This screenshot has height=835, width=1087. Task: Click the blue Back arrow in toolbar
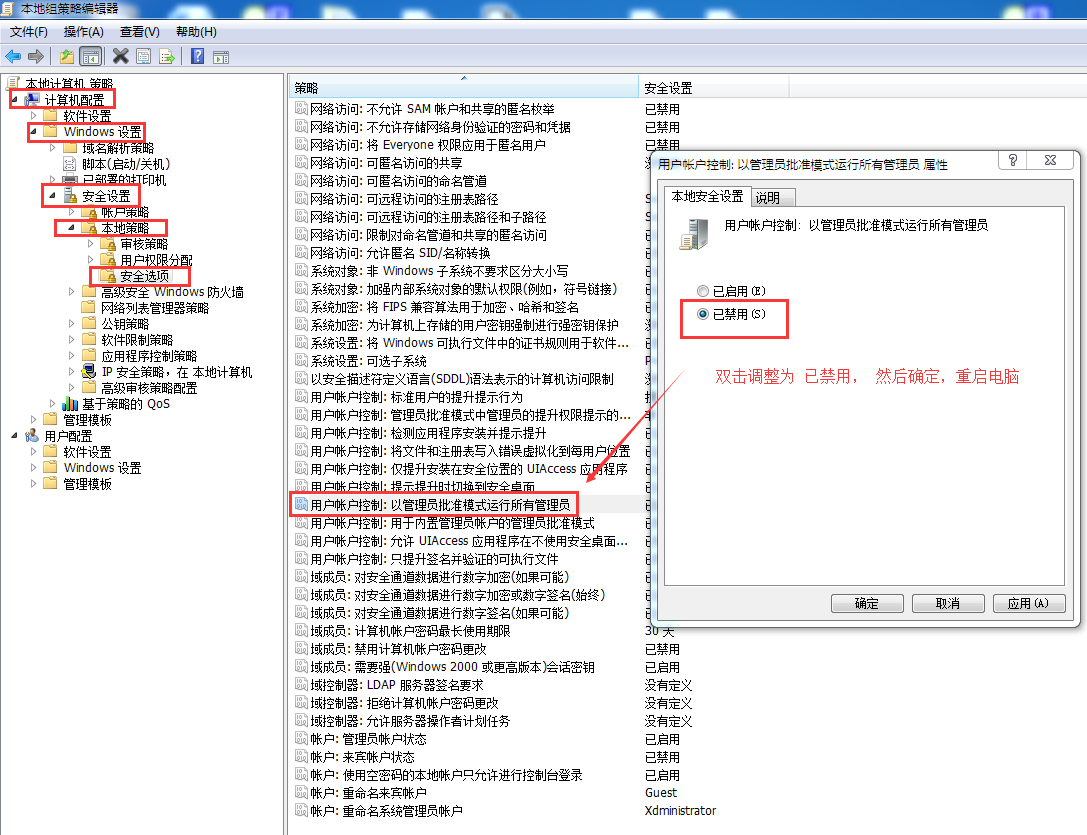pyautogui.click(x=13, y=56)
